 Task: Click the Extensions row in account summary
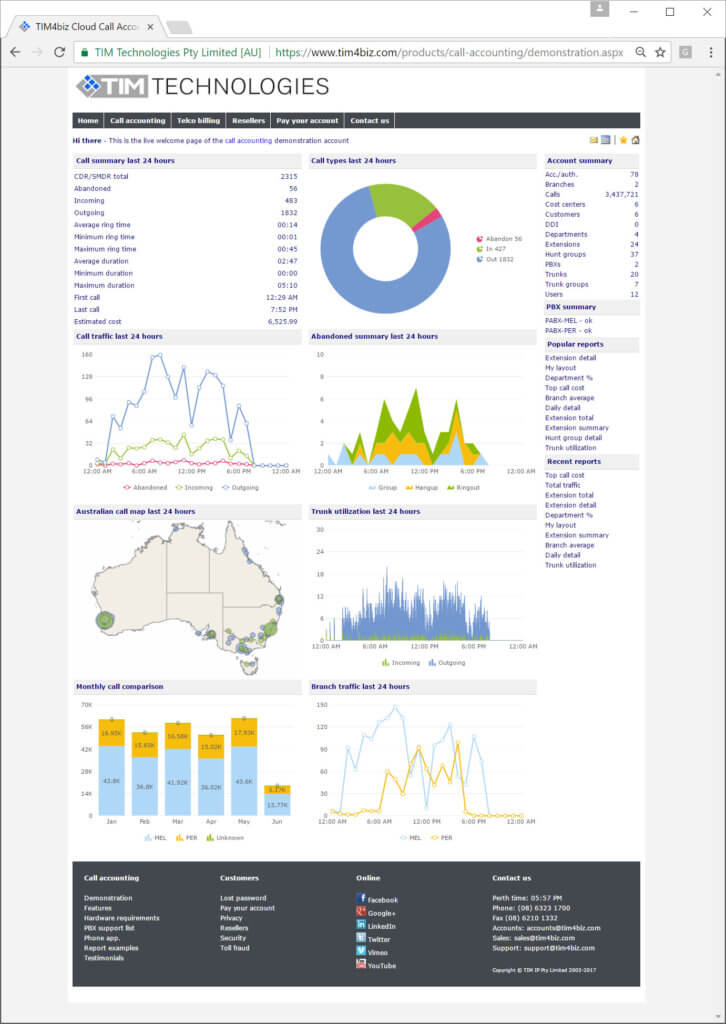coord(592,244)
